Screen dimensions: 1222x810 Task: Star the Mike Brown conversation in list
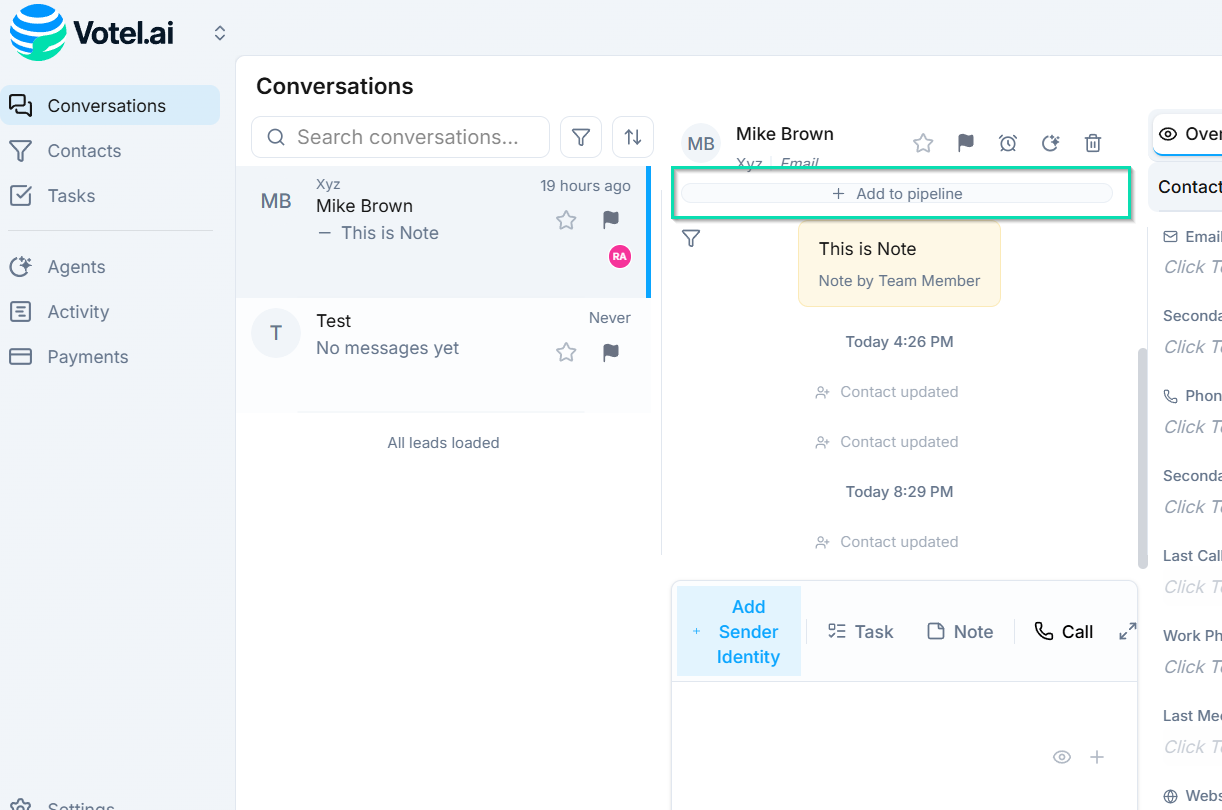coord(566,220)
